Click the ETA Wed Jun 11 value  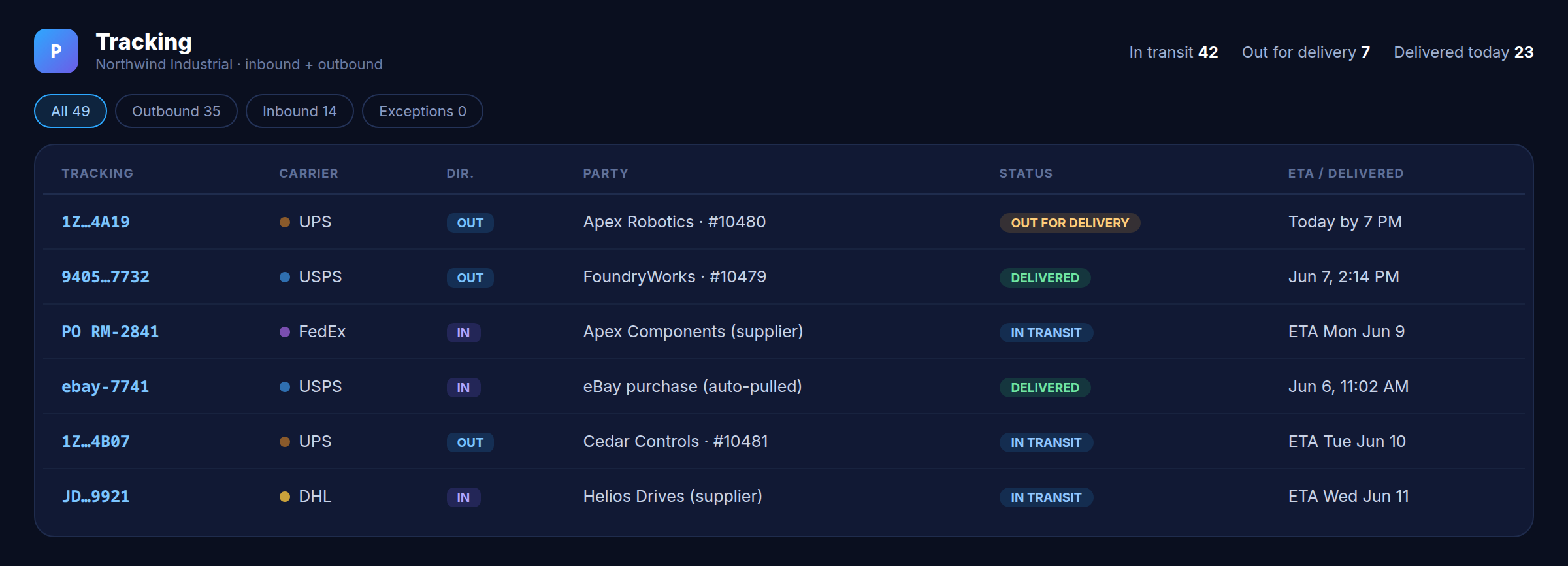pos(1348,497)
